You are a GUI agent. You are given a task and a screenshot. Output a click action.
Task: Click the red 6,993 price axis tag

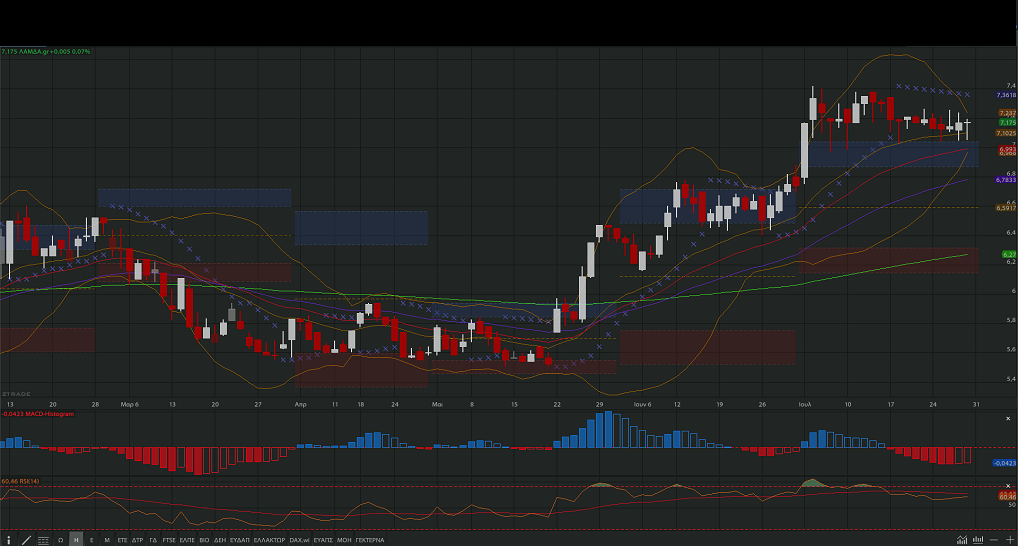1008,149
